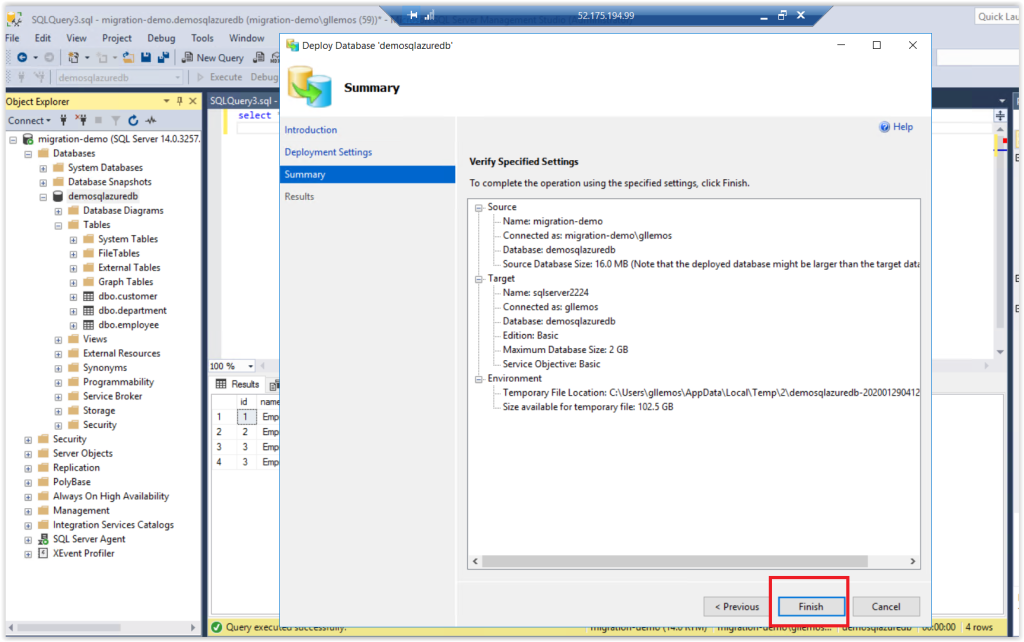This screenshot has height=642, width=1024.
Task: Select the XEvent Profiler node
Action: pyautogui.click(x=84, y=553)
